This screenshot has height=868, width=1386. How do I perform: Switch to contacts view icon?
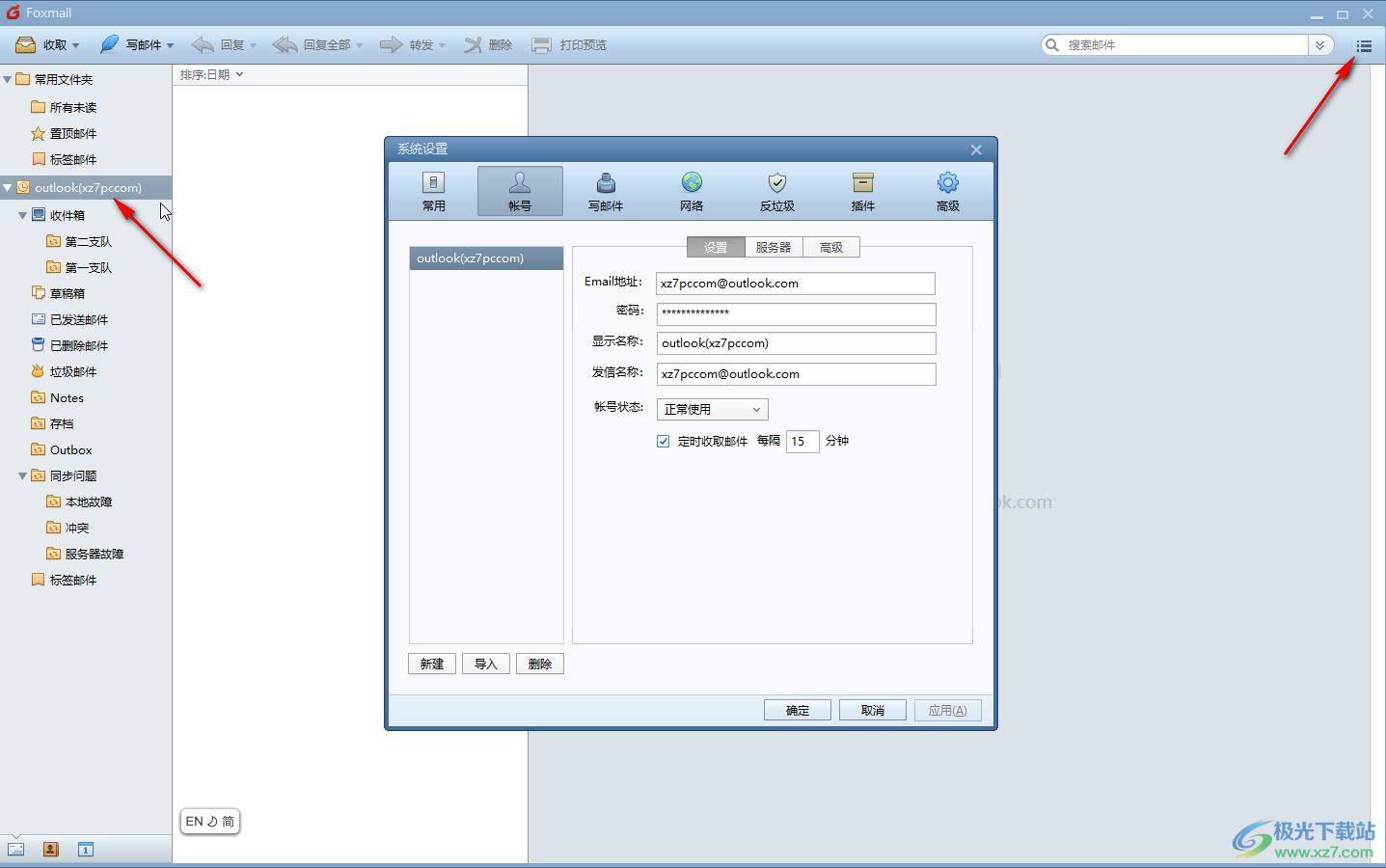point(51,850)
